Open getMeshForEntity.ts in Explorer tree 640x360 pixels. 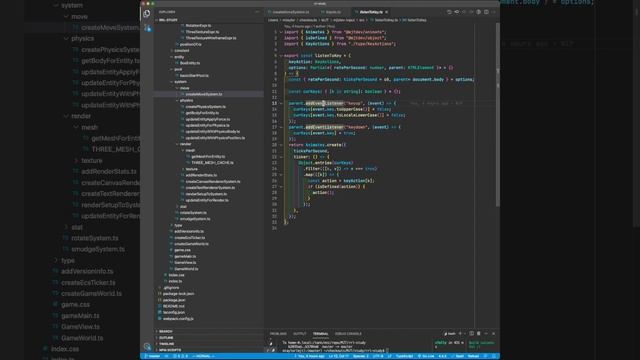(x=209, y=157)
